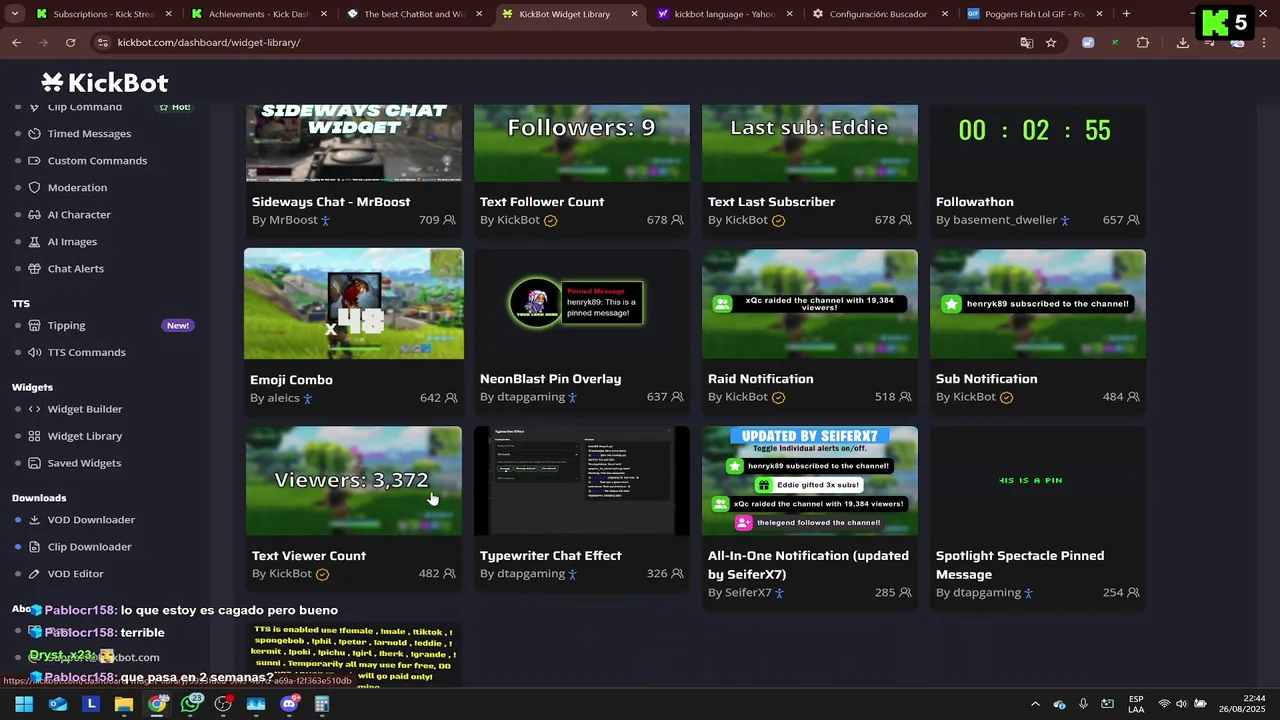Click the Timed Messages clock icon
This screenshot has width=1280, height=720.
[x=34, y=134]
